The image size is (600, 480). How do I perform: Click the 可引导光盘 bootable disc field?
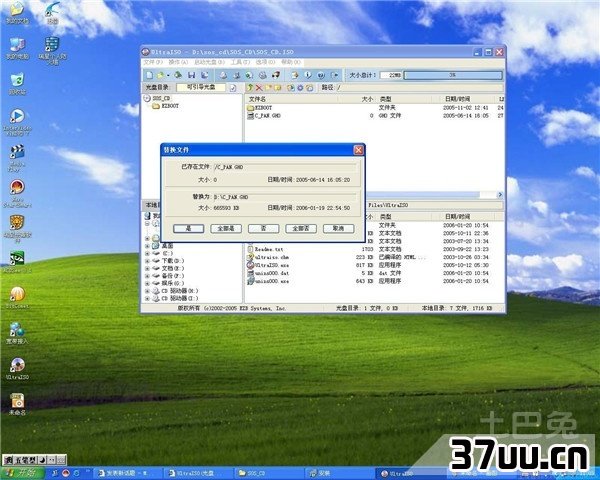pos(201,87)
